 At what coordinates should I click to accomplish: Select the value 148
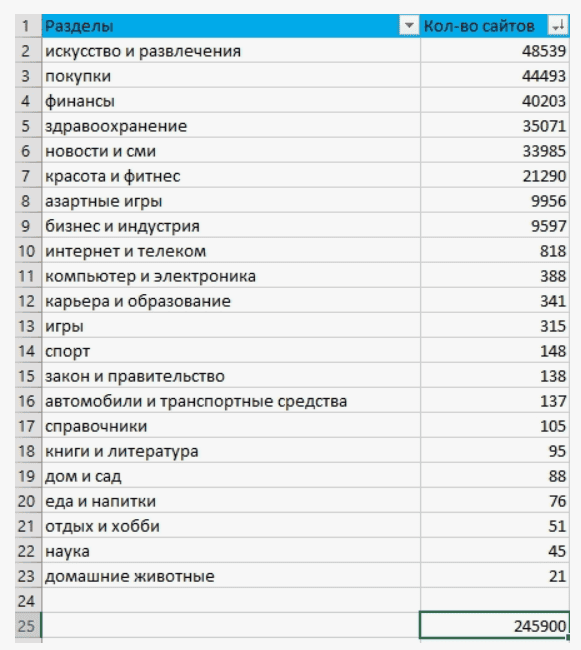[495, 351]
